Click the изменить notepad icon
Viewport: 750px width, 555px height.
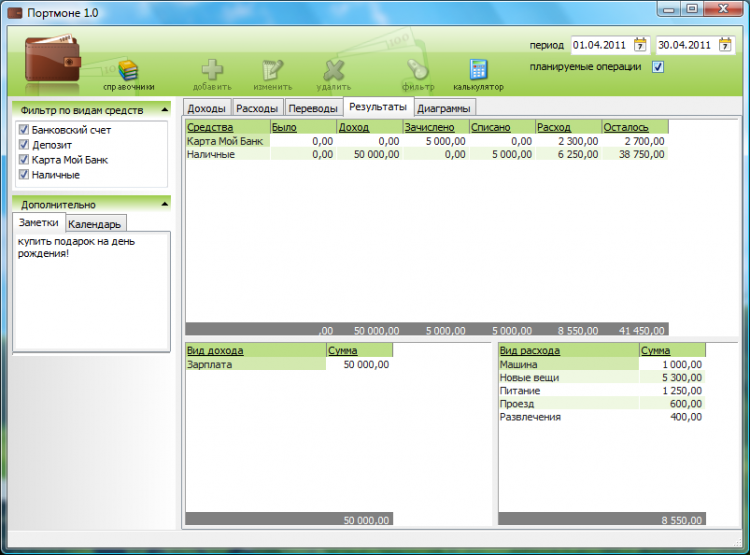273,70
